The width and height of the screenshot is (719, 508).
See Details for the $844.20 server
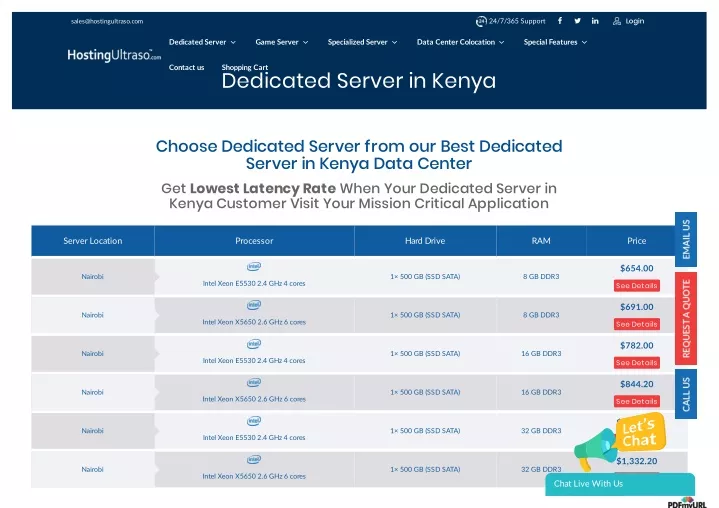point(637,401)
